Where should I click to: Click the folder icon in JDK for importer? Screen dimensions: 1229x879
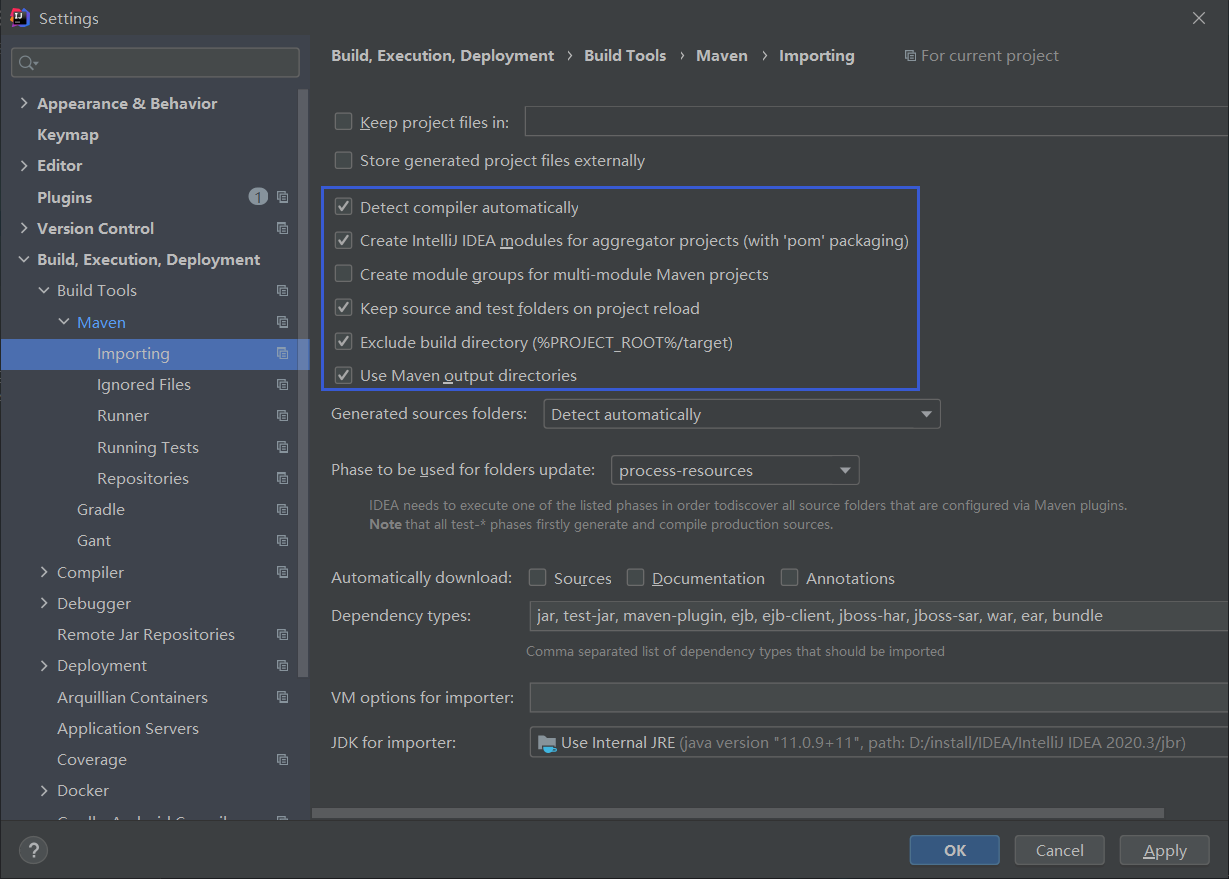point(547,743)
